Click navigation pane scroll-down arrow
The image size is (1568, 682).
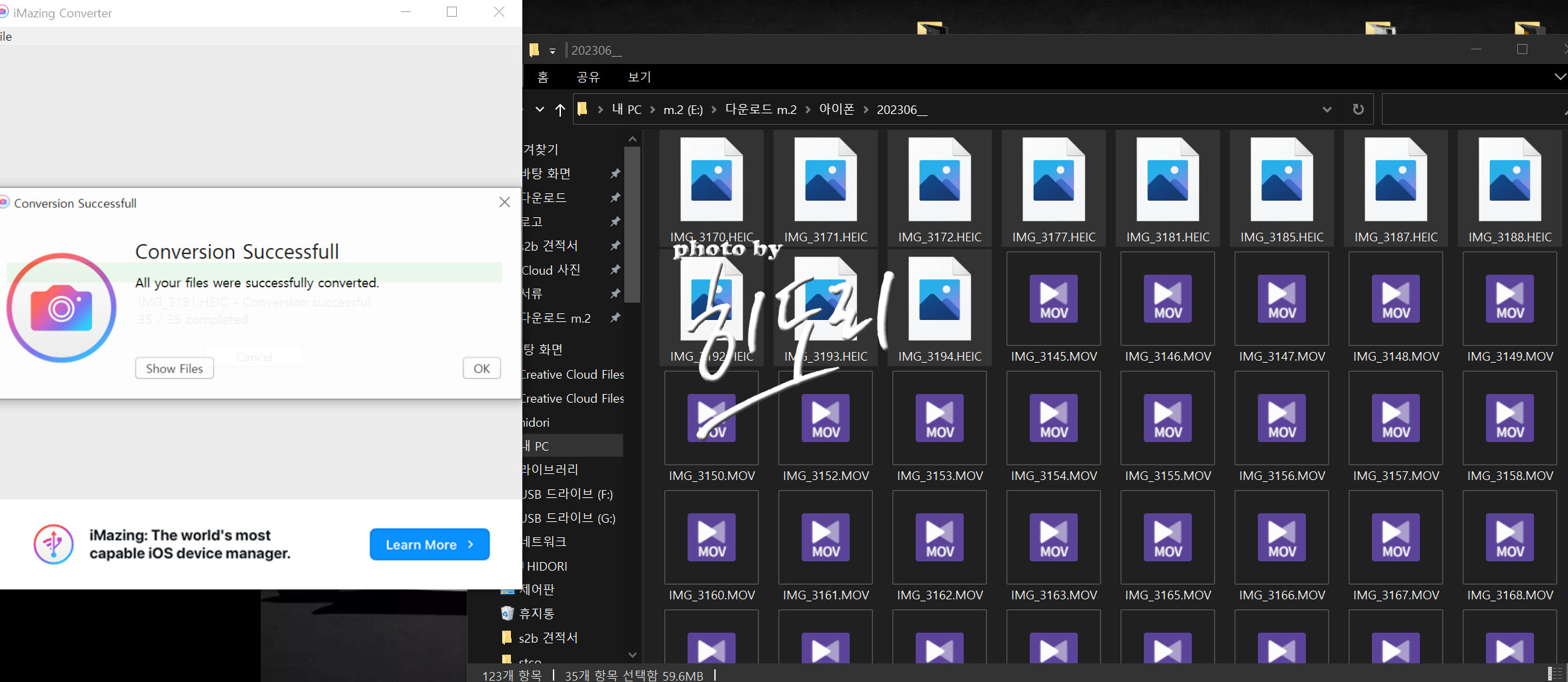[632, 655]
